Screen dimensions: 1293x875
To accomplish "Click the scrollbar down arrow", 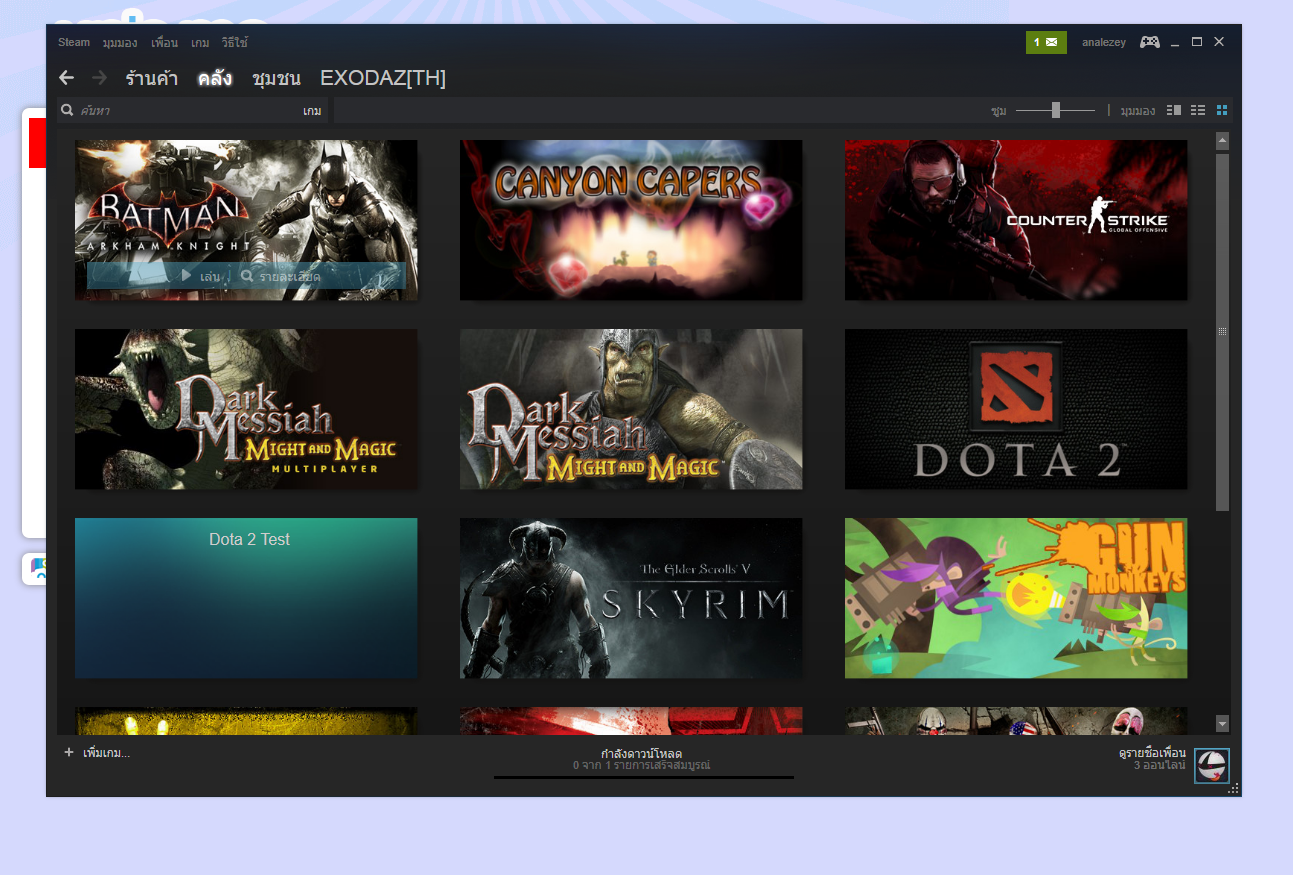I will point(1222,723).
